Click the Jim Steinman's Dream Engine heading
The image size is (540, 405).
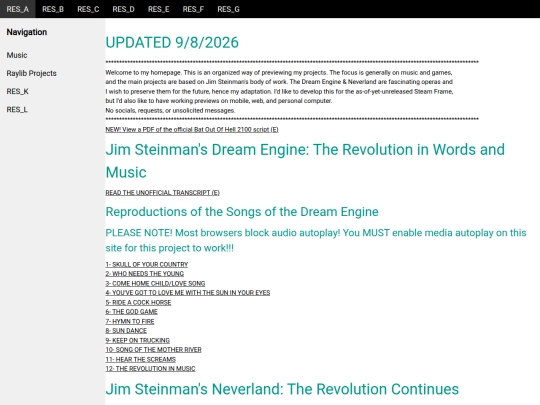305,161
